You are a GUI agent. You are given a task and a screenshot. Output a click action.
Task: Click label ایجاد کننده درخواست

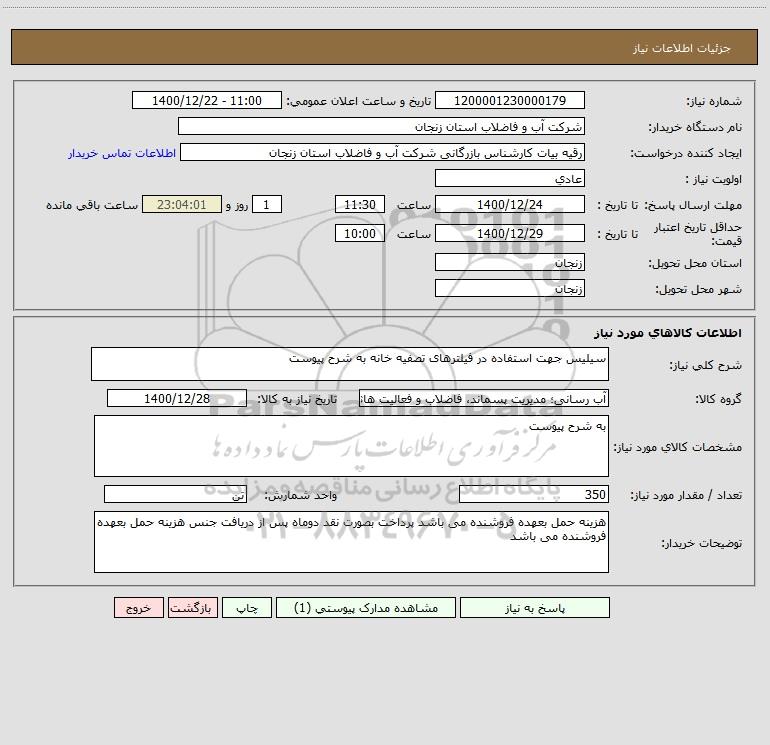pyautogui.click(x=686, y=153)
